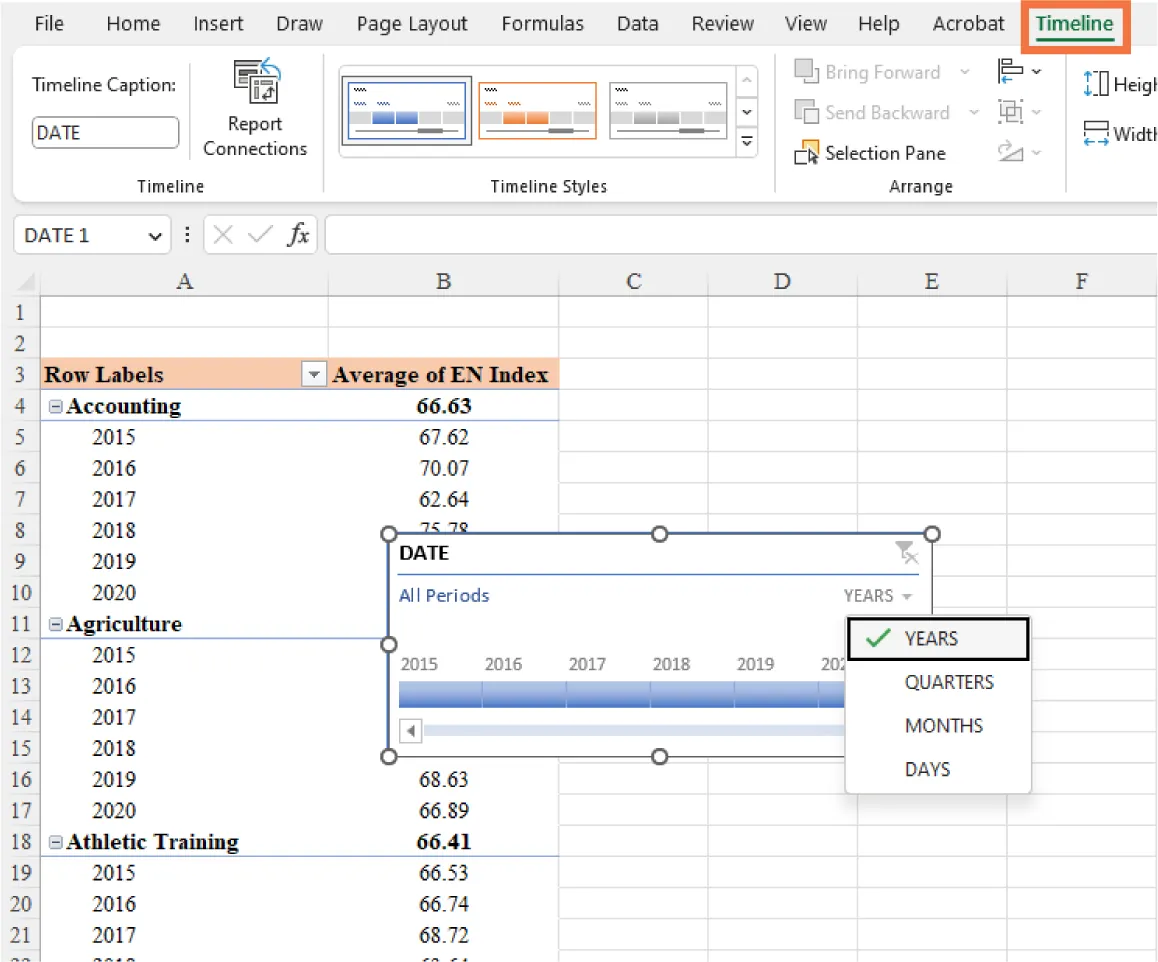The image size is (1158, 962).
Task: Click the Rotate objects icon
Action: point(1013,152)
